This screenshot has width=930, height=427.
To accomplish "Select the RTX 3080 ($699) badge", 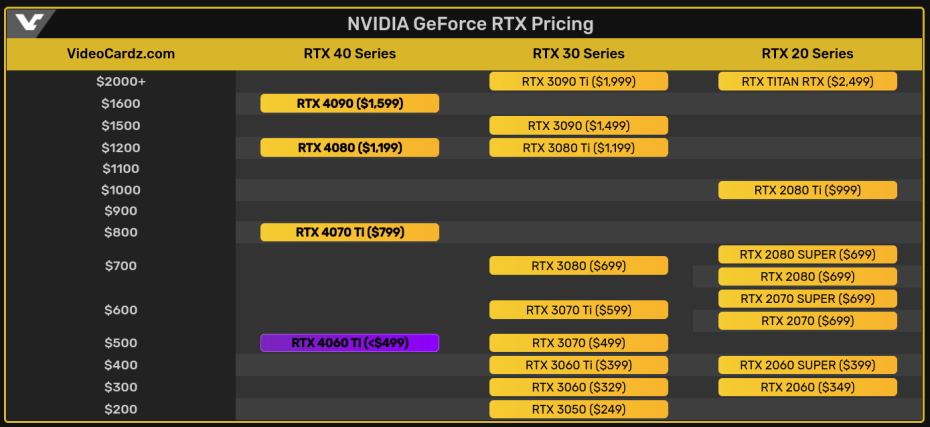I will click(x=578, y=265).
